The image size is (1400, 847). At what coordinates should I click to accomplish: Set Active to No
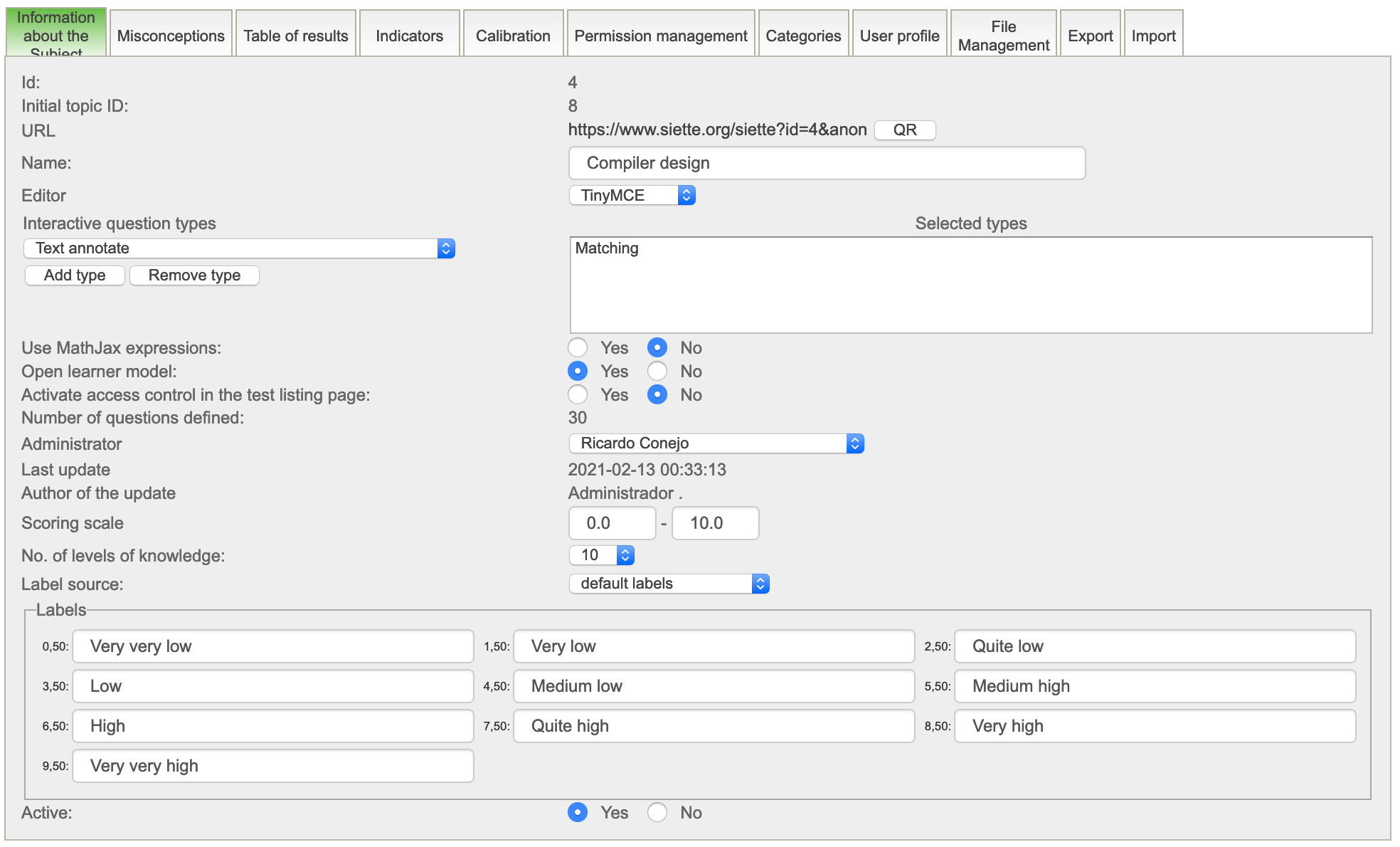pos(657,812)
